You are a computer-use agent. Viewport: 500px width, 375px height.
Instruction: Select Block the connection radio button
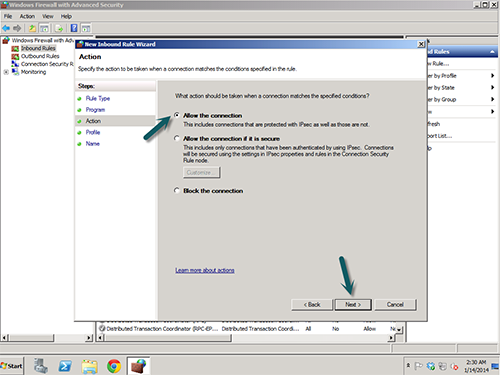pyautogui.click(x=177, y=190)
